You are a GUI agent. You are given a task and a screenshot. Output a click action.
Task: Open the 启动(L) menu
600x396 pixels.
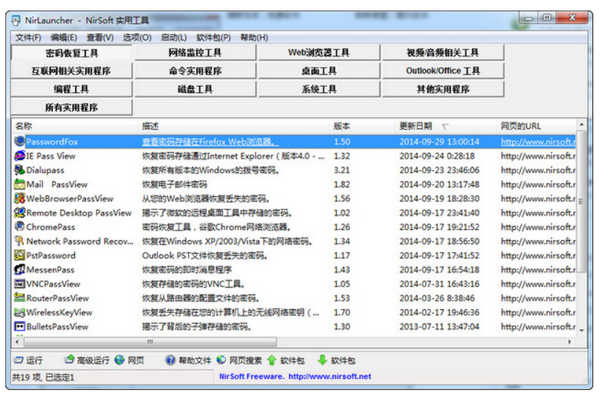(x=174, y=37)
